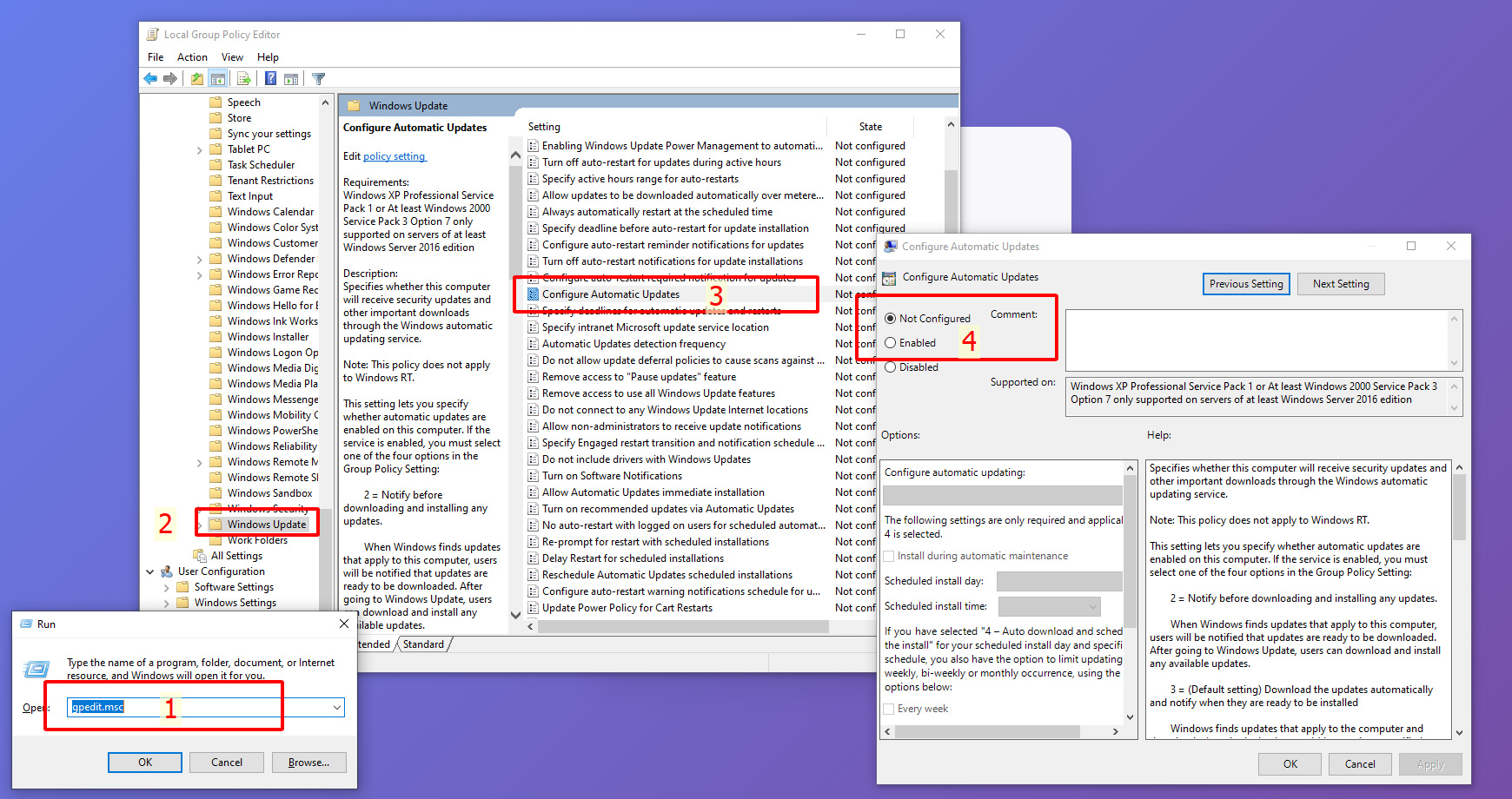Select the Not Configured radio button
This screenshot has height=799, width=1512.
890,319
